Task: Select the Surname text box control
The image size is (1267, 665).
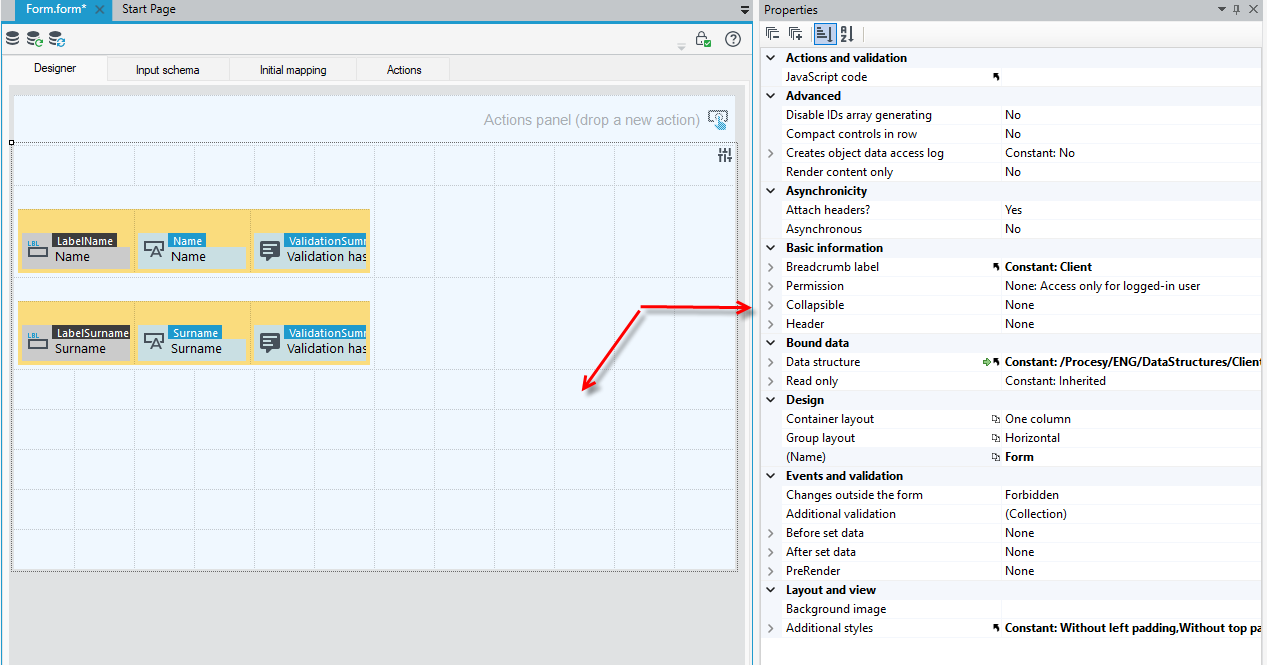Action: (x=192, y=342)
